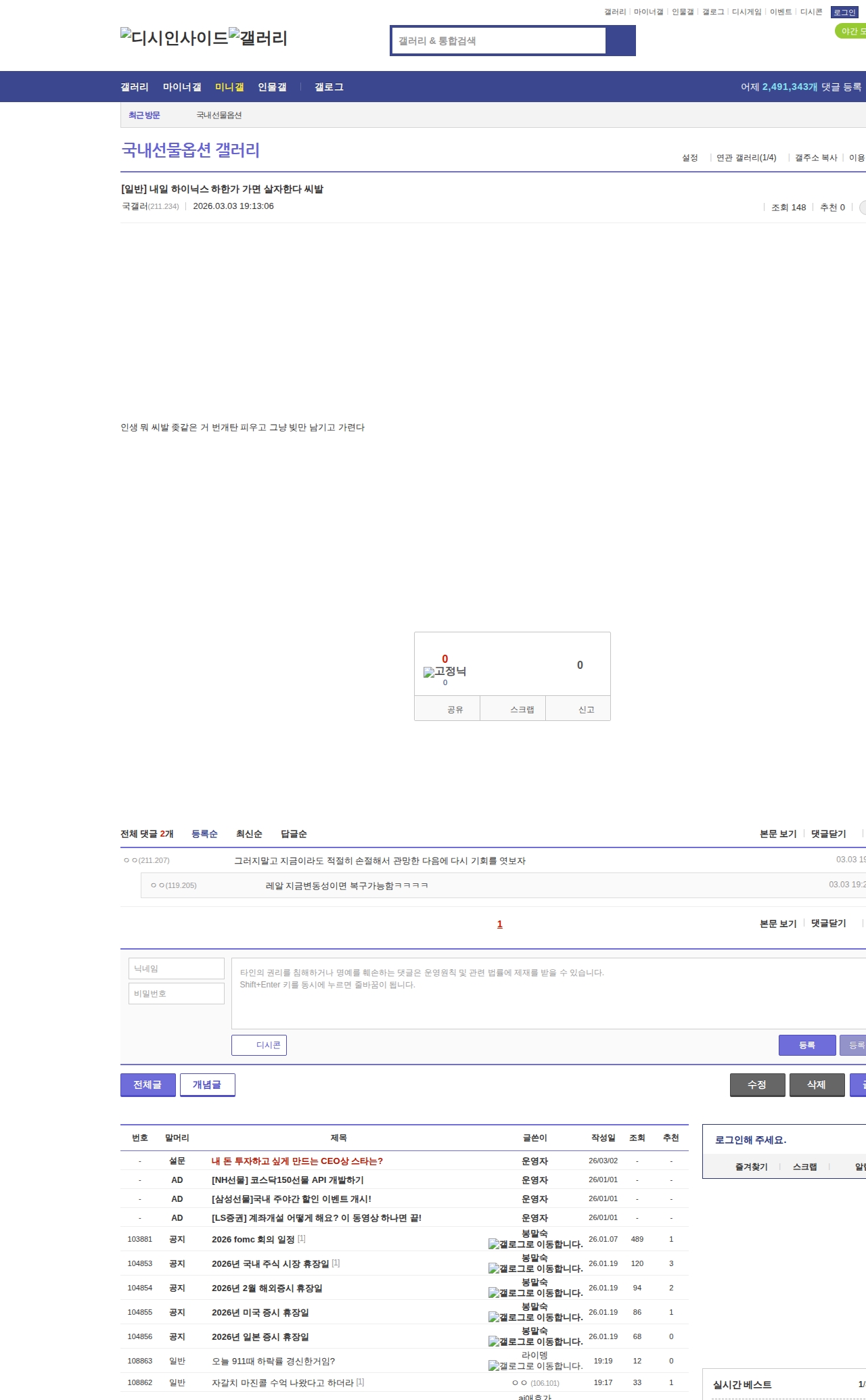Screen dimensions: 866x1400
Task: Open the gallog icon in the 2026년 국내 주식 시장 휴장일 row
Action: click(x=535, y=1269)
